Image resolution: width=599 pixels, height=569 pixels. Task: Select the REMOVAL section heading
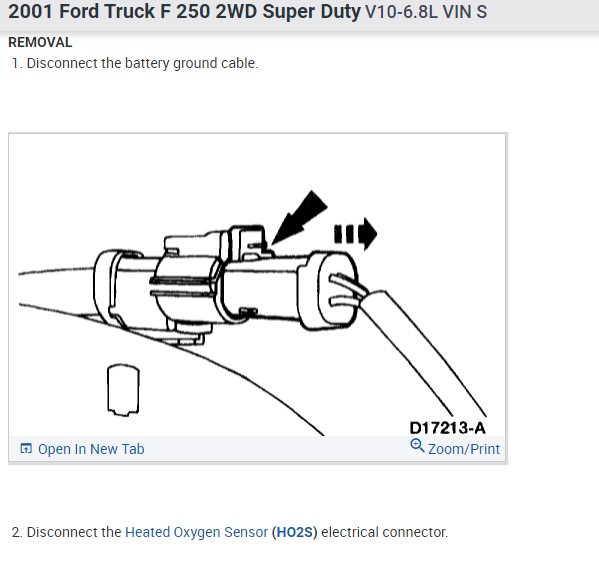click(x=40, y=42)
